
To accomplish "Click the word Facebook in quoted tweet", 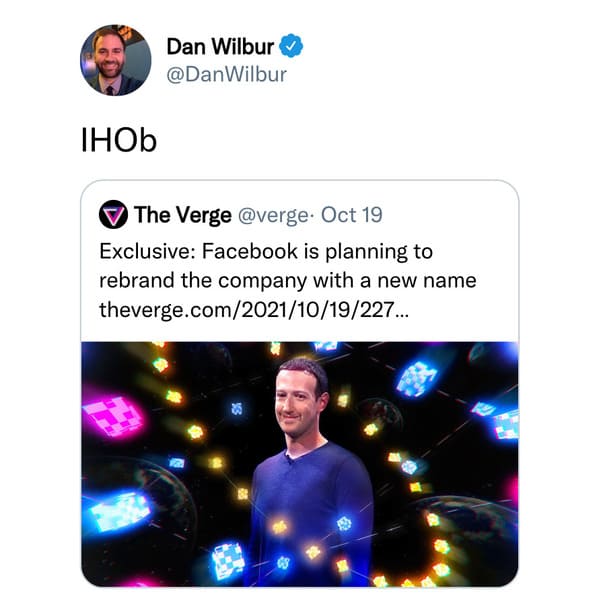I will [250, 251].
